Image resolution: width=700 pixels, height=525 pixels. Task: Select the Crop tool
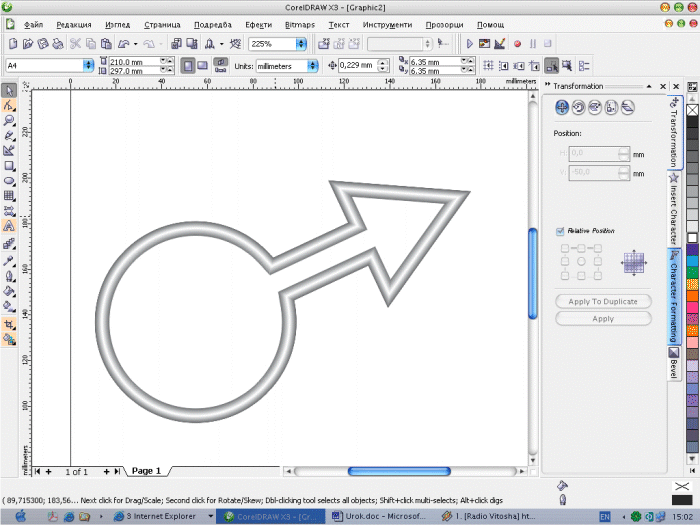[x=9, y=325]
